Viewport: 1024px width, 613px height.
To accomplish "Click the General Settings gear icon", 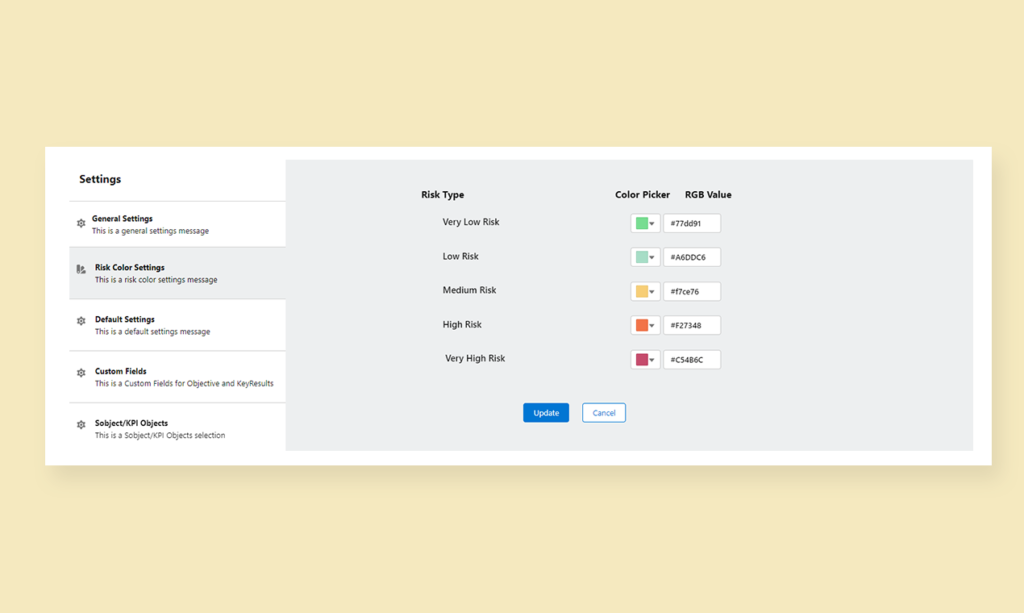I will tap(81, 223).
